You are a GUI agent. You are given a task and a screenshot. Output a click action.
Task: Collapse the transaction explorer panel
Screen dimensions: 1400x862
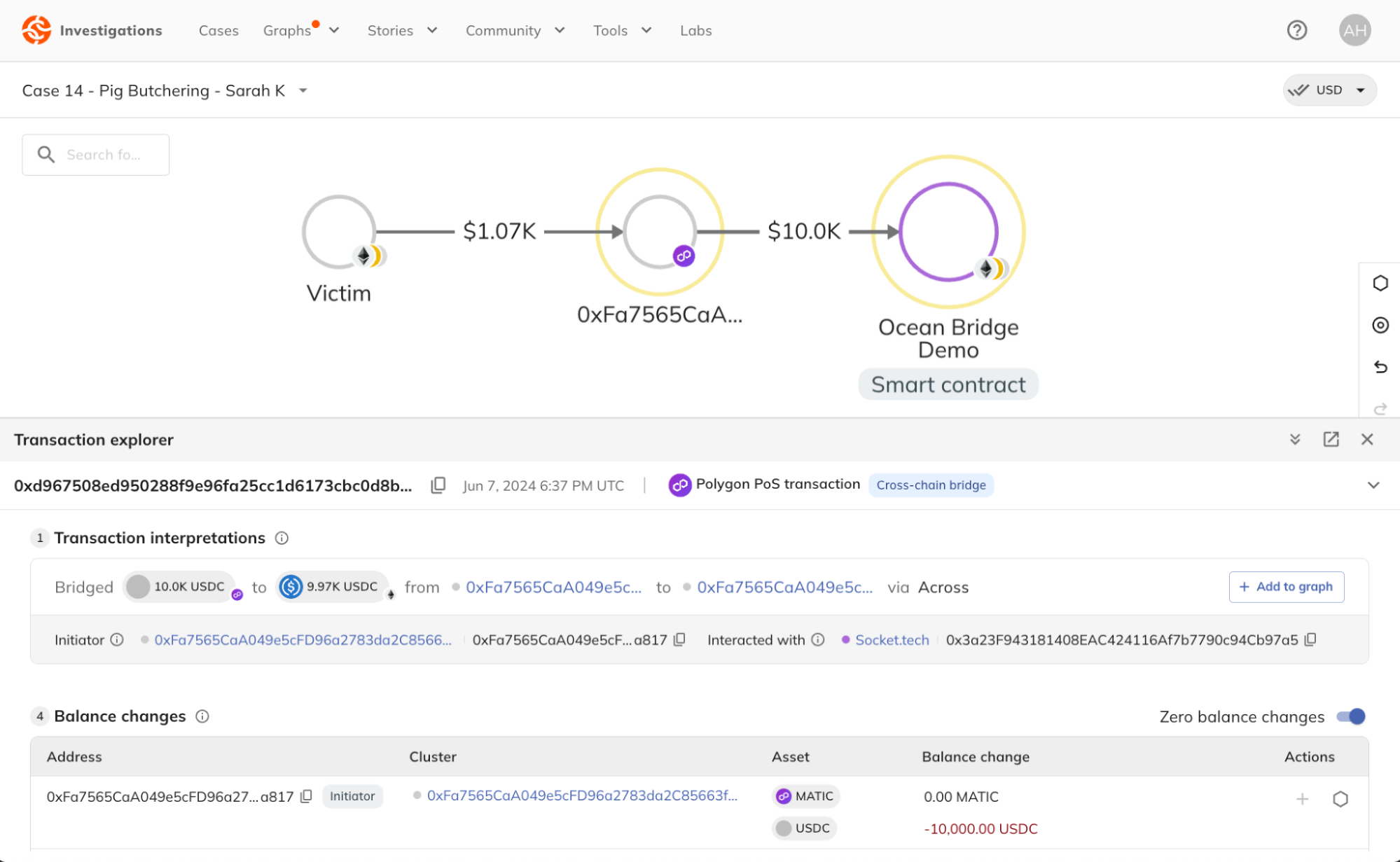[x=1295, y=439]
